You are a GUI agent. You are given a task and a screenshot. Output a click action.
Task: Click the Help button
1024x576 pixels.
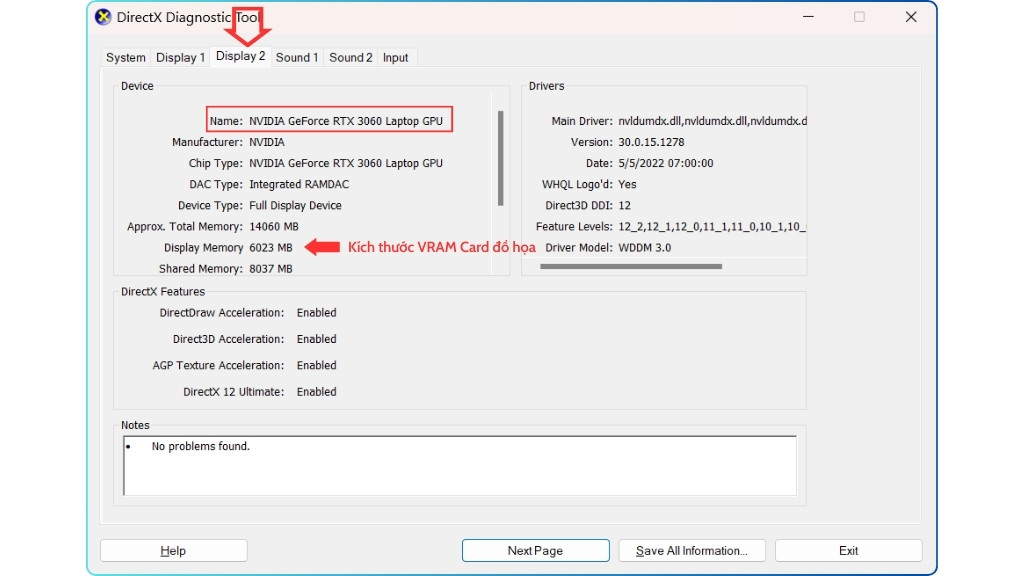[173, 550]
